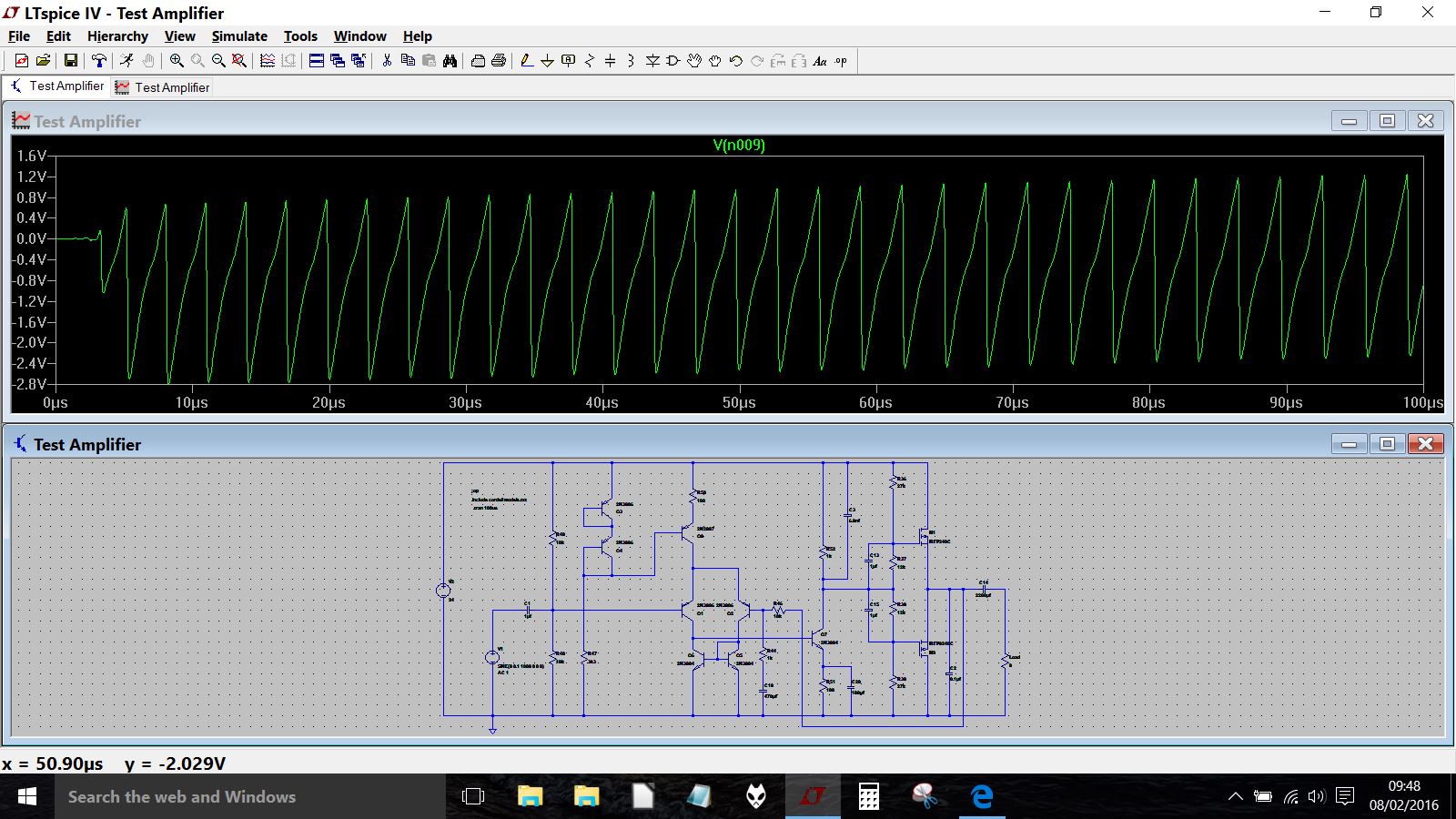Place an Inductor tool icon
Screen dimensions: 1456x819
[x=631, y=61]
